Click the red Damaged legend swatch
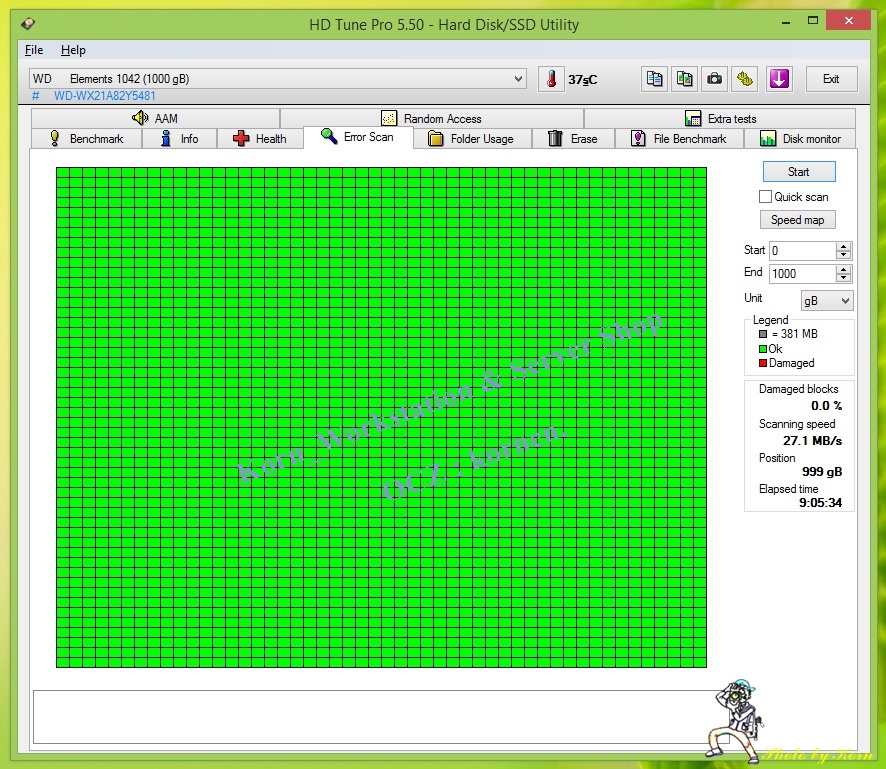This screenshot has height=769, width=886. click(x=763, y=363)
